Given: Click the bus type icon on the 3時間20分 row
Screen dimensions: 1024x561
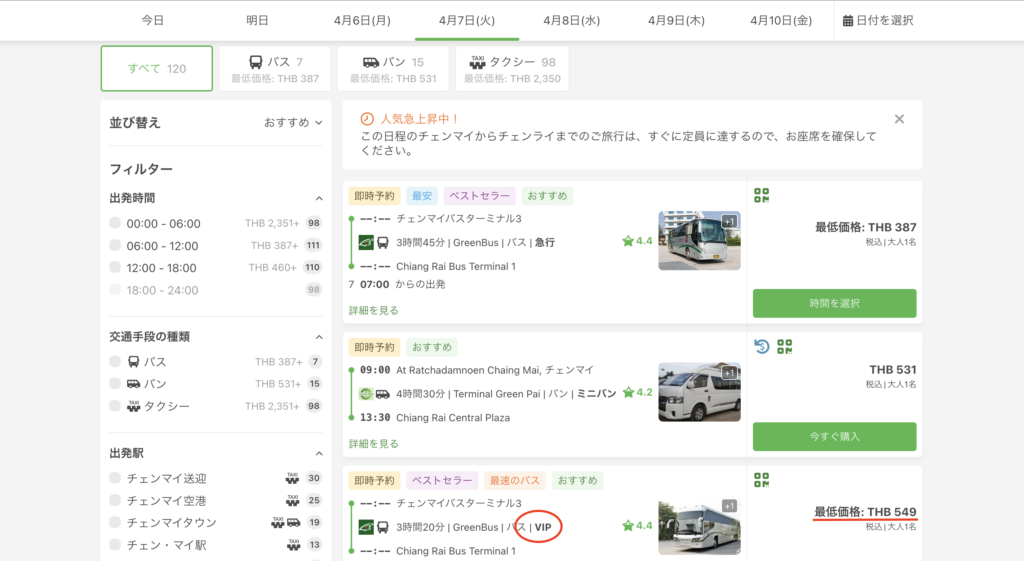Looking at the screenshot, I should point(383,527).
